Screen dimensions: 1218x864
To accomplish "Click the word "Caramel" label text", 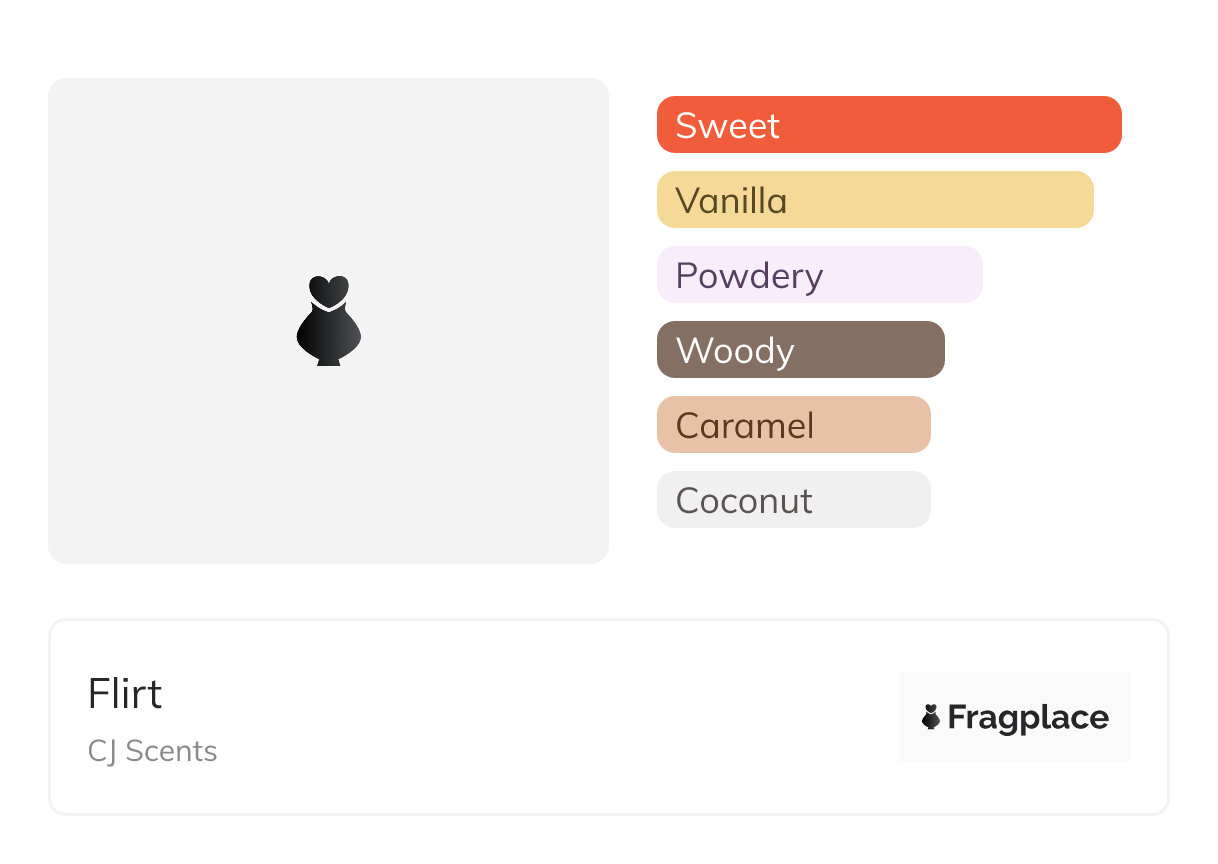I will [x=745, y=426].
